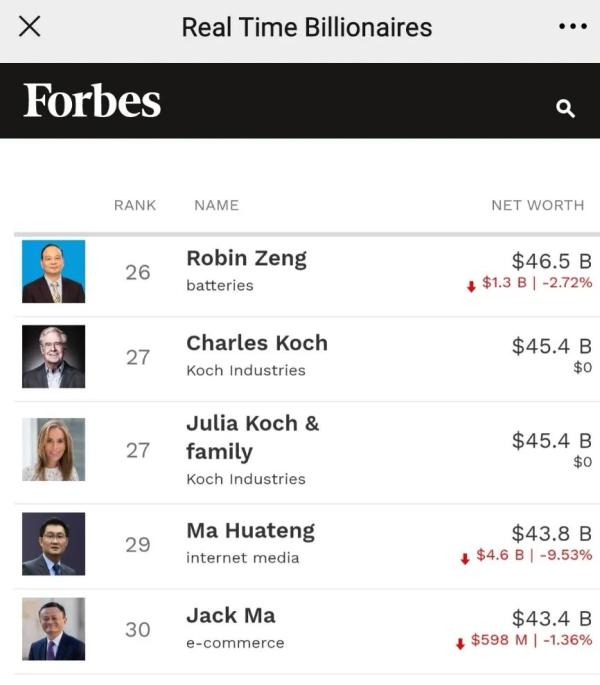
Task: Open Robin Zeng's profile photo
Action: click(54, 271)
